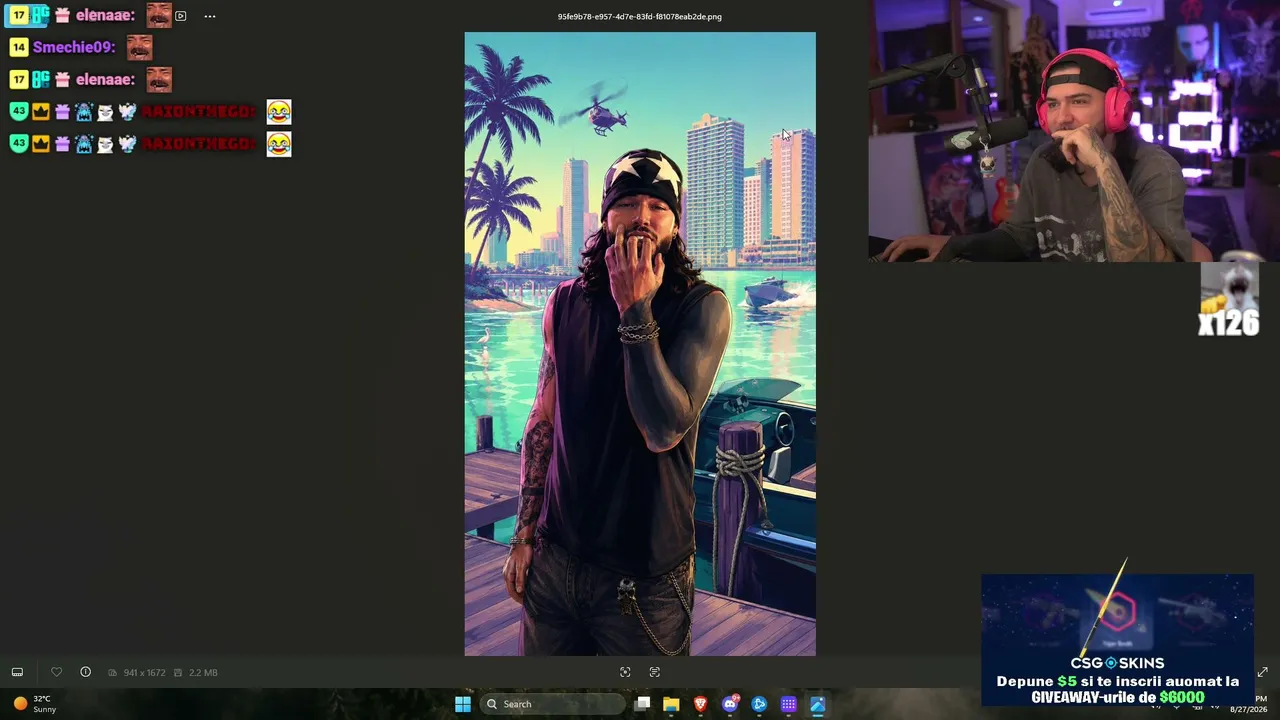Open the purple grid app on taskbar

tap(788, 704)
